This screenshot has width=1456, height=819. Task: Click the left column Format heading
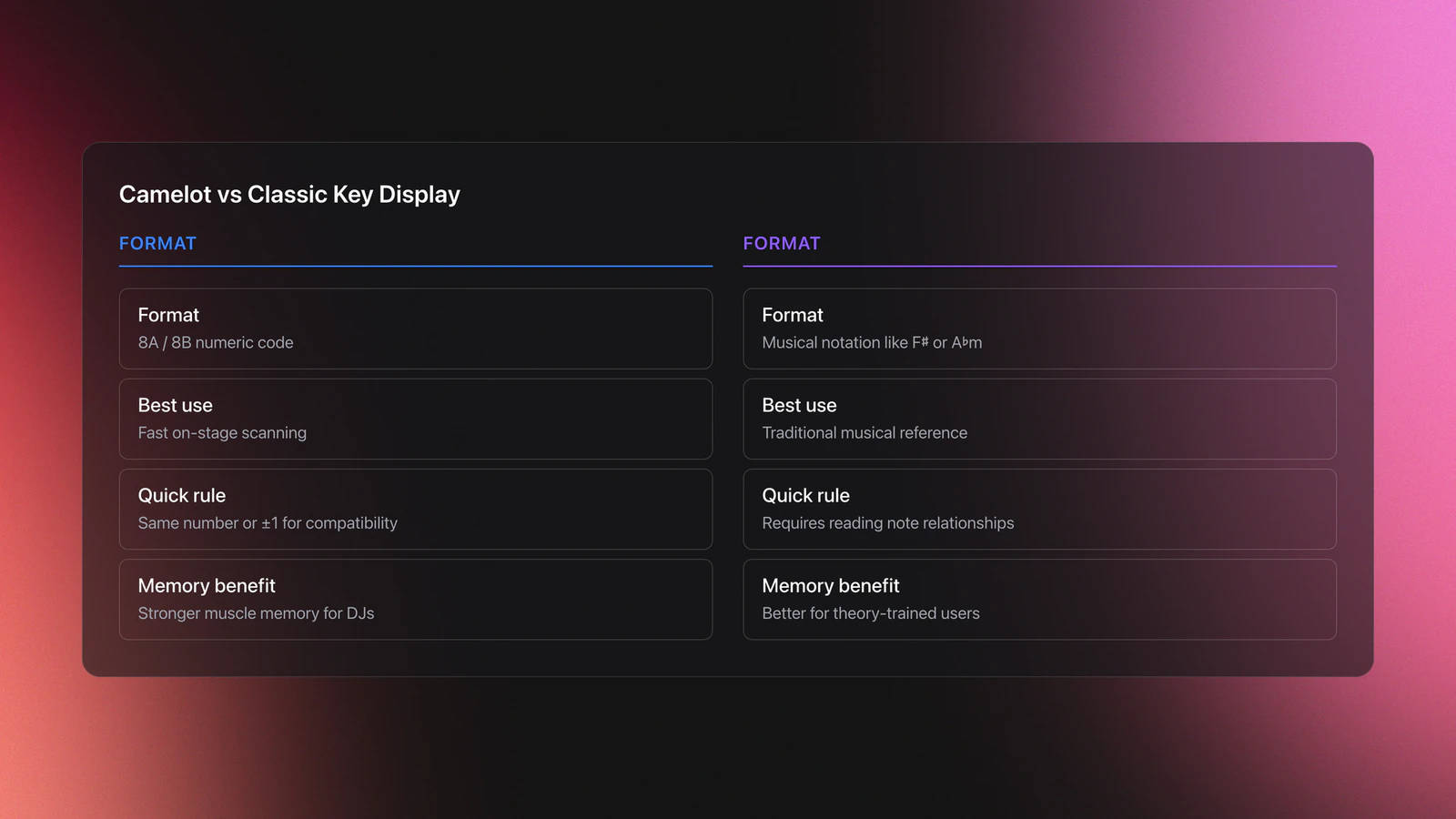pyautogui.click(x=168, y=315)
